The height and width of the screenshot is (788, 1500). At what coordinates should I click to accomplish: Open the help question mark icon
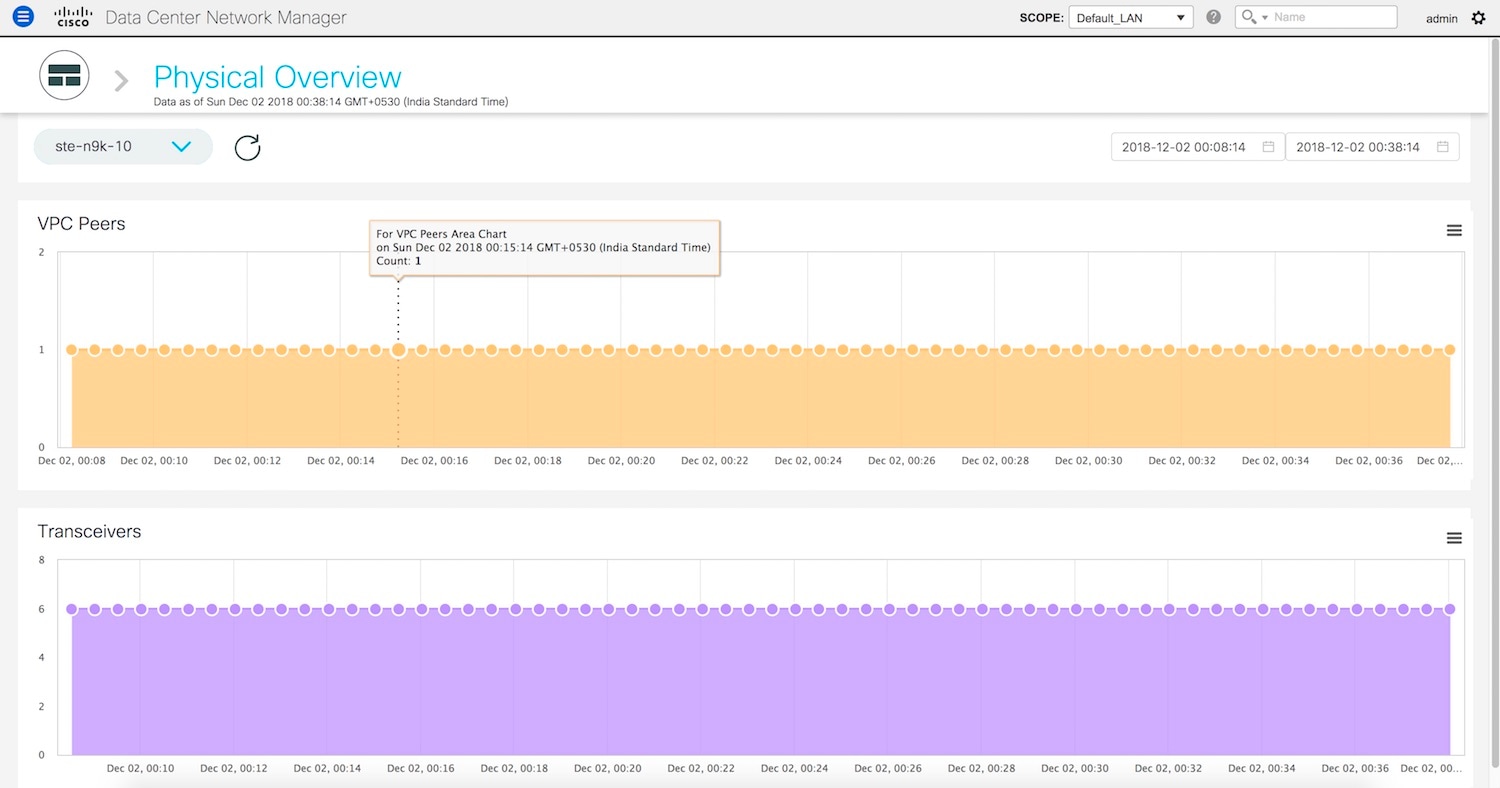pyautogui.click(x=1213, y=17)
